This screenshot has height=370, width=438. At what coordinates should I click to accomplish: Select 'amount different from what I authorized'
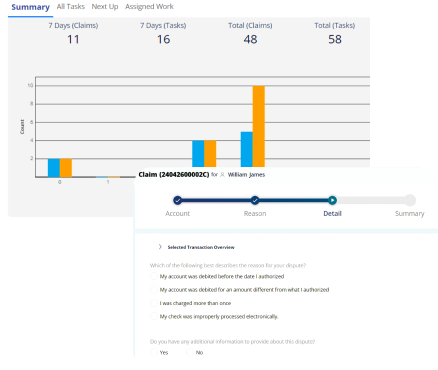pos(154,290)
